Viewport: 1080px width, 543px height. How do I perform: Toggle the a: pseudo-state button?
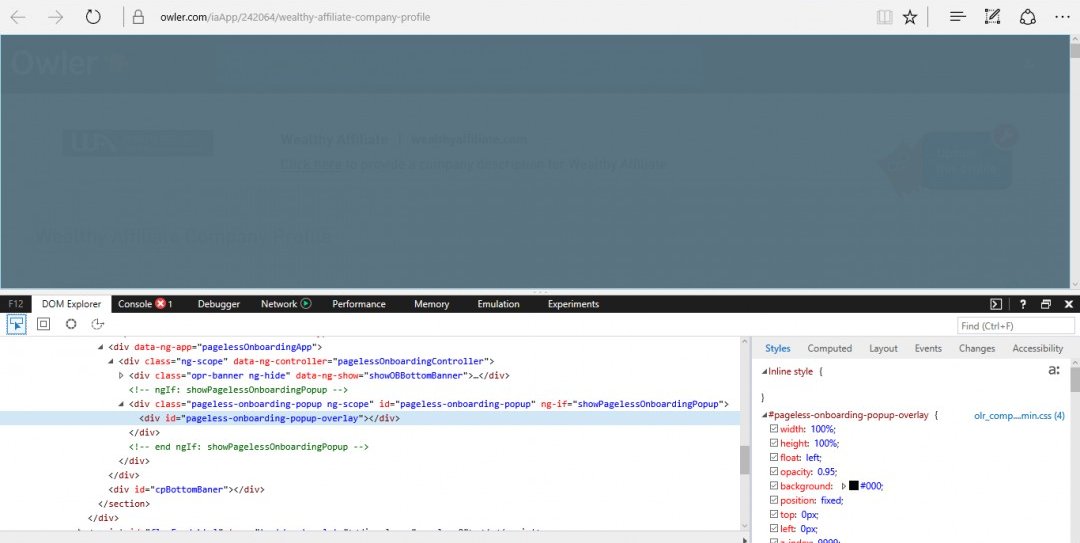[x=1054, y=370]
